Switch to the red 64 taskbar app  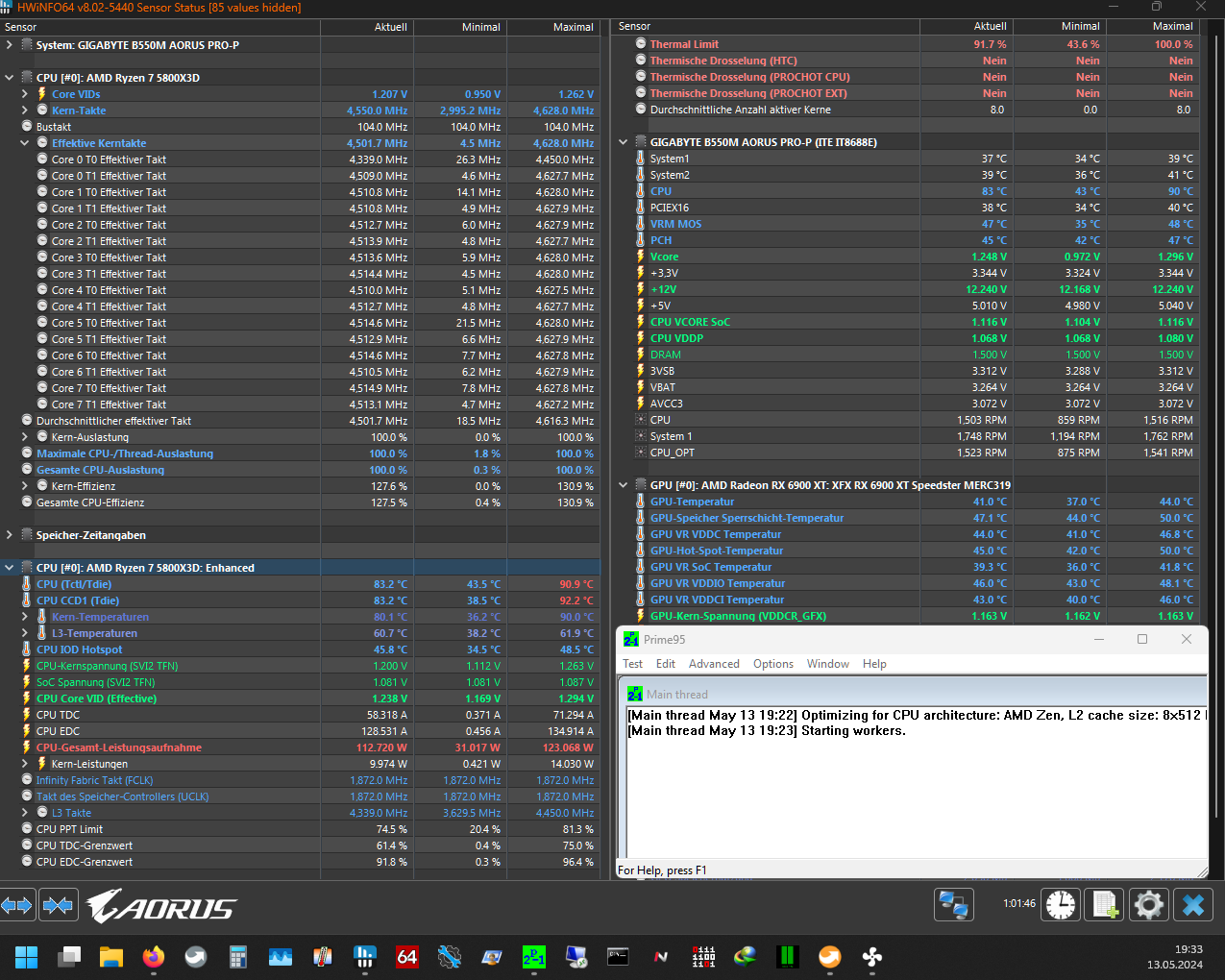coord(407,957)
